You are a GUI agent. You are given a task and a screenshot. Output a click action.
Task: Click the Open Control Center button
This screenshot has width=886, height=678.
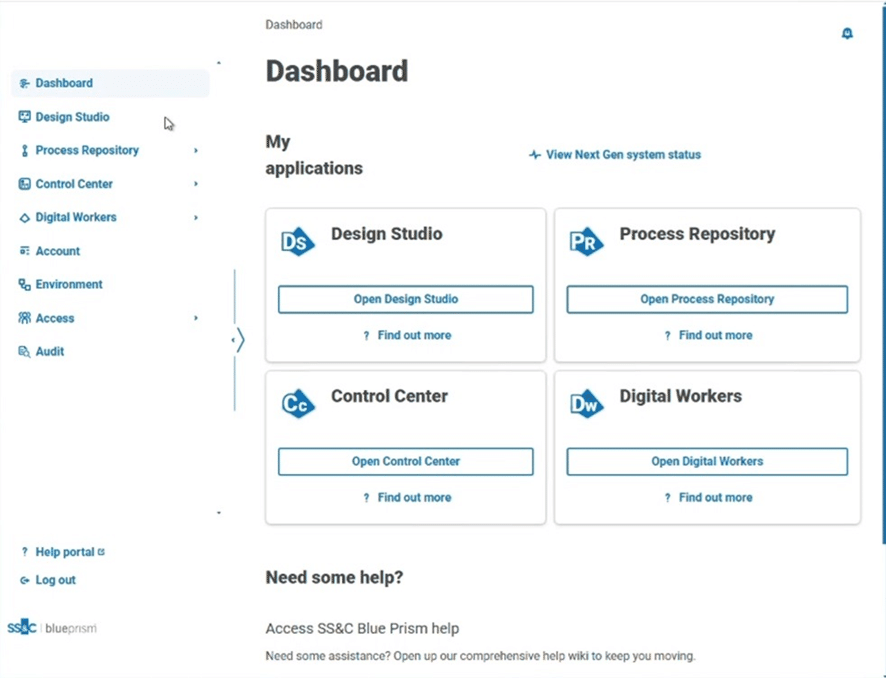tap(406, 462)
